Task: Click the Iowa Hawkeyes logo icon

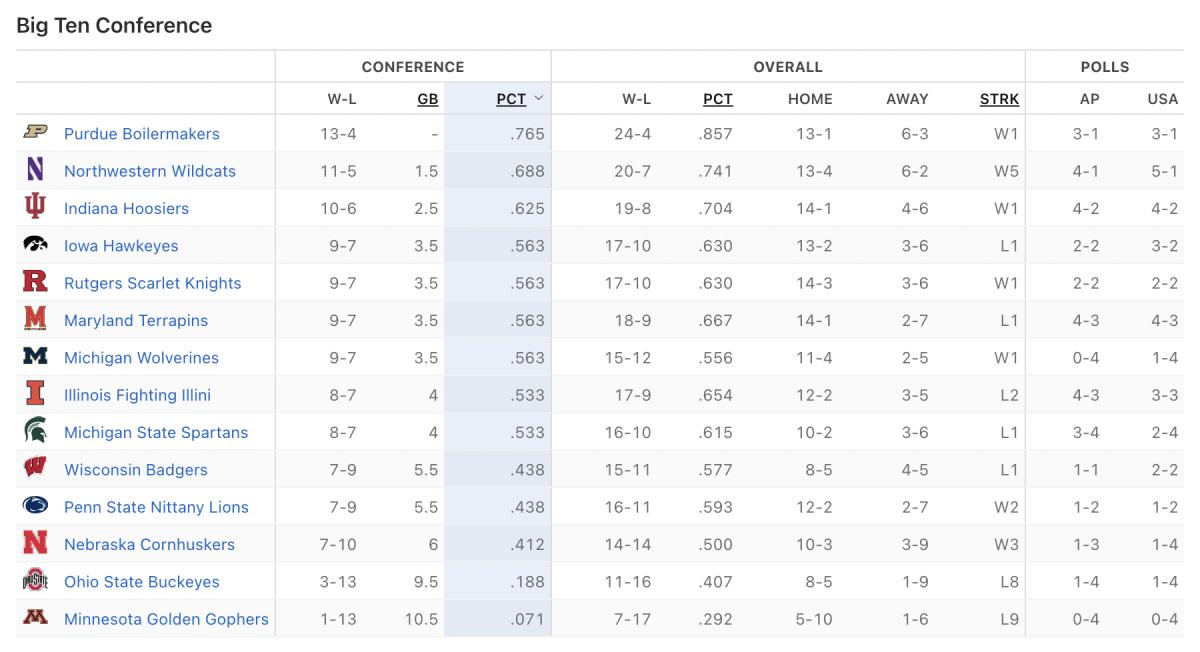Action: click(35, 245)
